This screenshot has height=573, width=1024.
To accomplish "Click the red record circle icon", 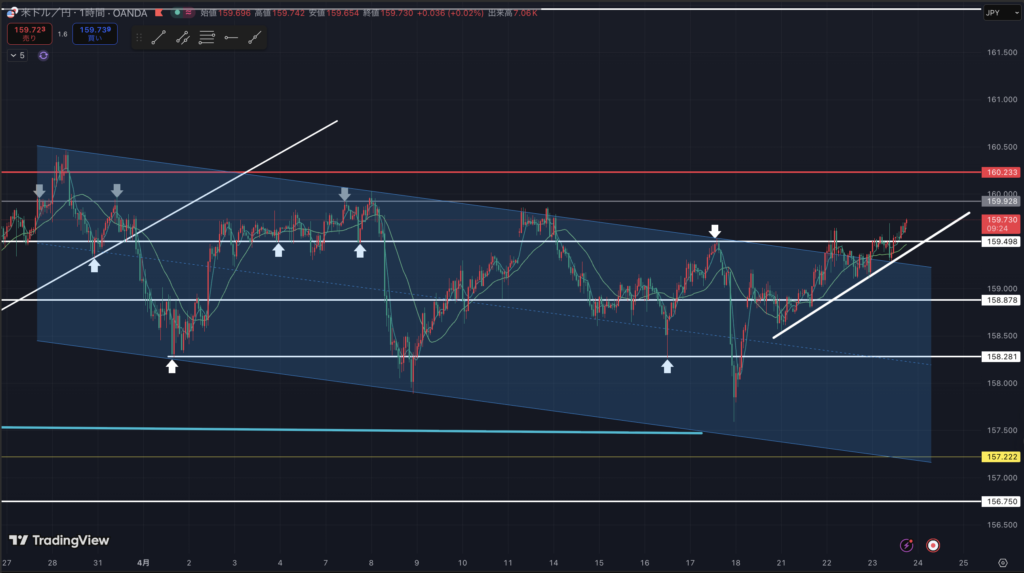I will click(933, 545).
